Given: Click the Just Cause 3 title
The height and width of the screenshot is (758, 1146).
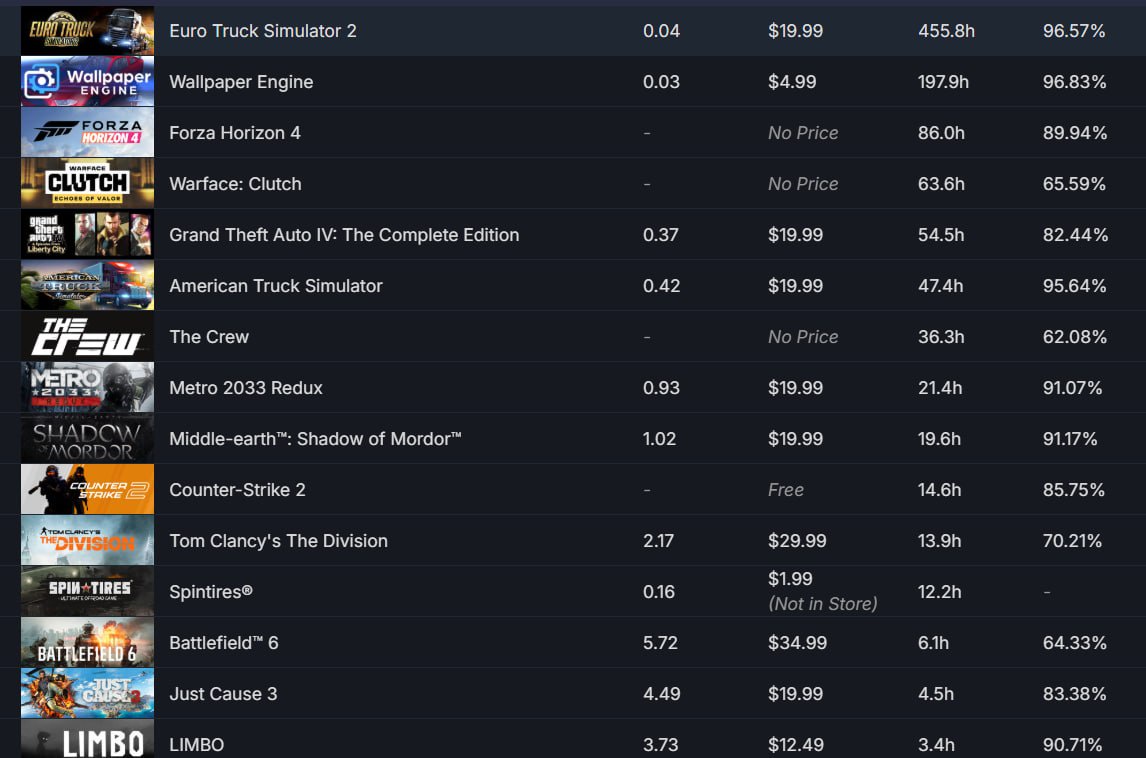Looking at the screenshot, I should [x=224, y=694].
